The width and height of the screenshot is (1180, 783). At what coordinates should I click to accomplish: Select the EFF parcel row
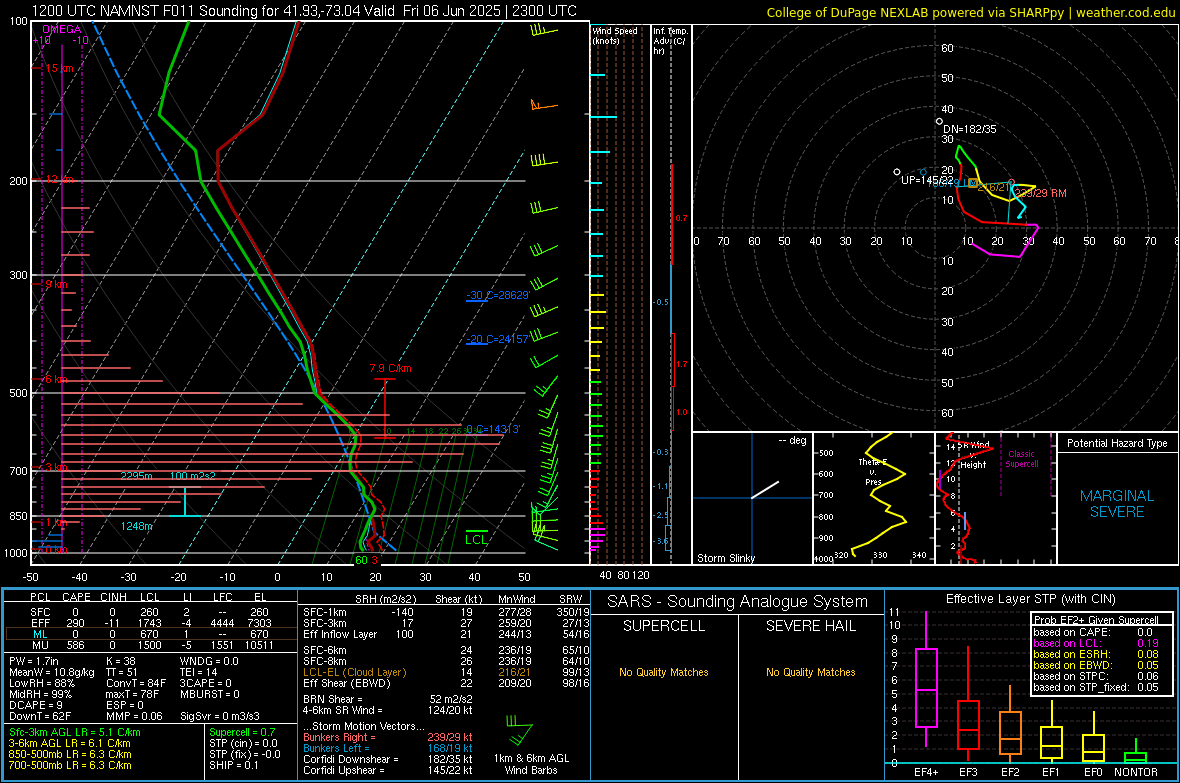coord(150,623)
